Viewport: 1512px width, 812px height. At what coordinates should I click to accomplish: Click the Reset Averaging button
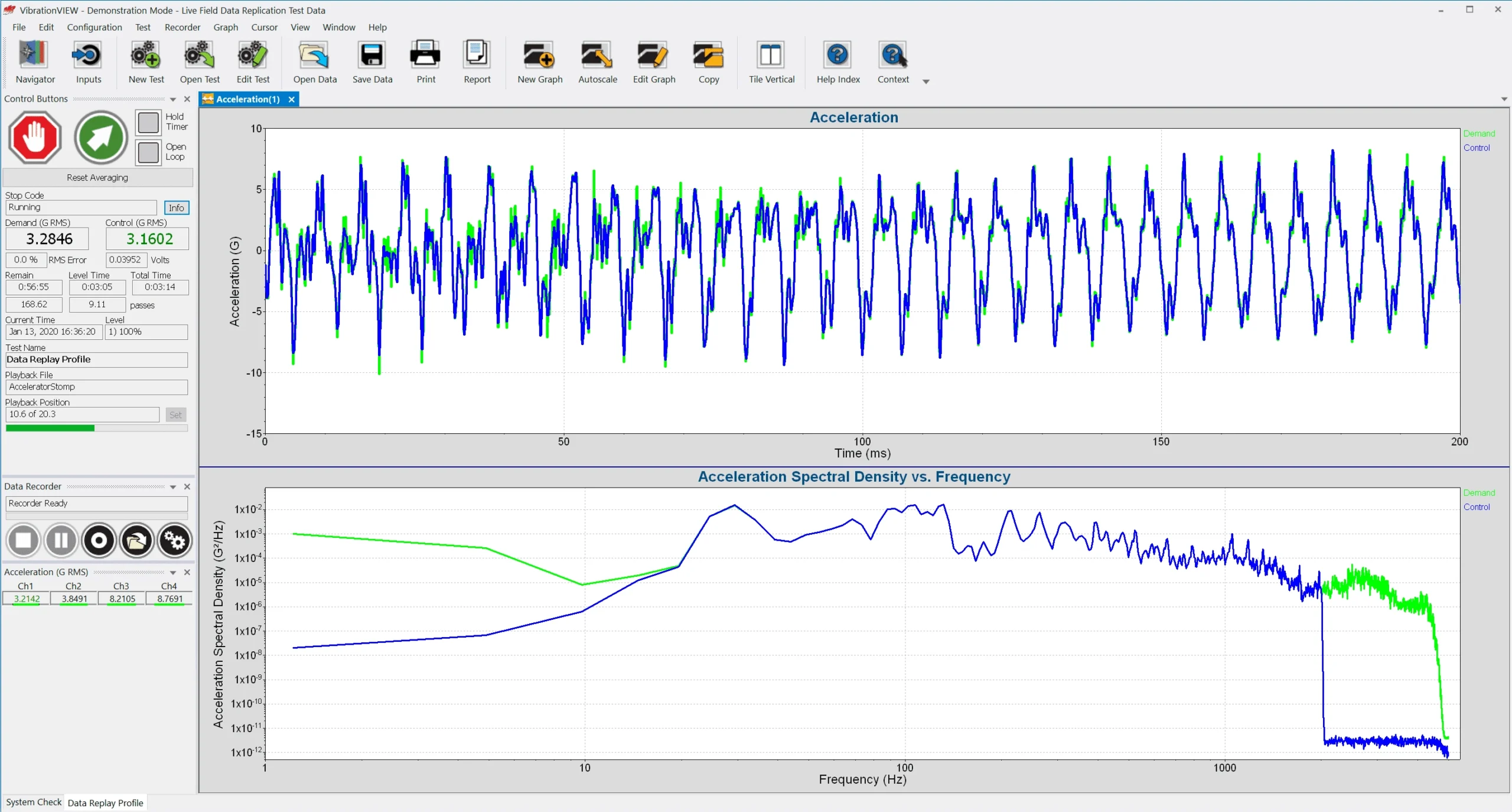pos(97,177)
